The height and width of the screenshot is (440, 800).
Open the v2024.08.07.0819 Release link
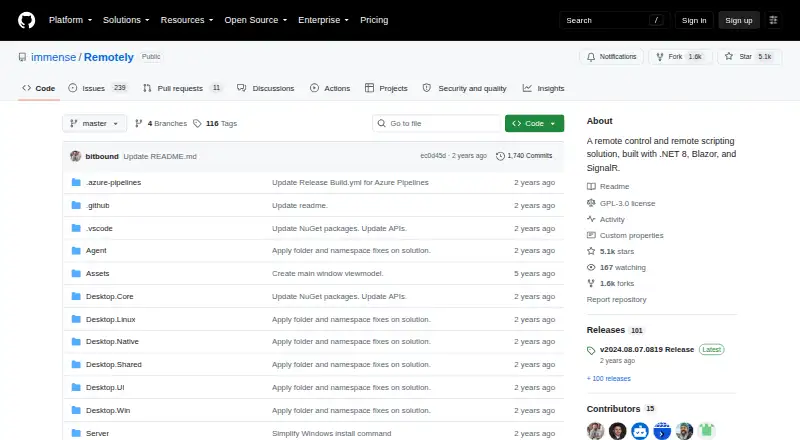pyautogui.click(x=647, y=350)
